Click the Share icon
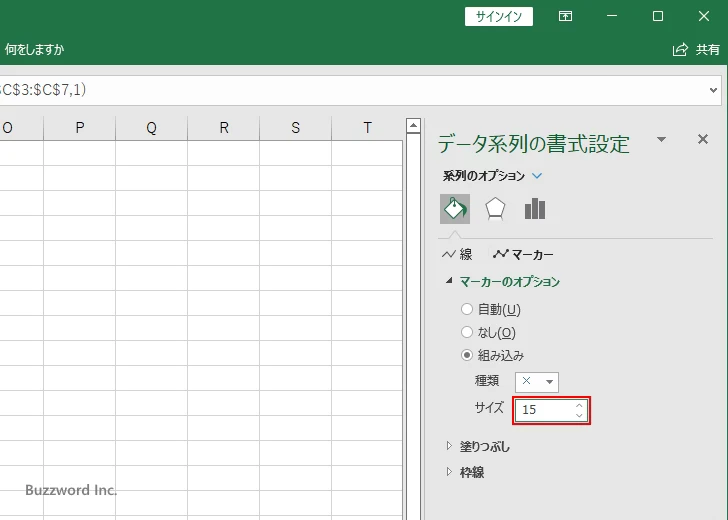 680,49
